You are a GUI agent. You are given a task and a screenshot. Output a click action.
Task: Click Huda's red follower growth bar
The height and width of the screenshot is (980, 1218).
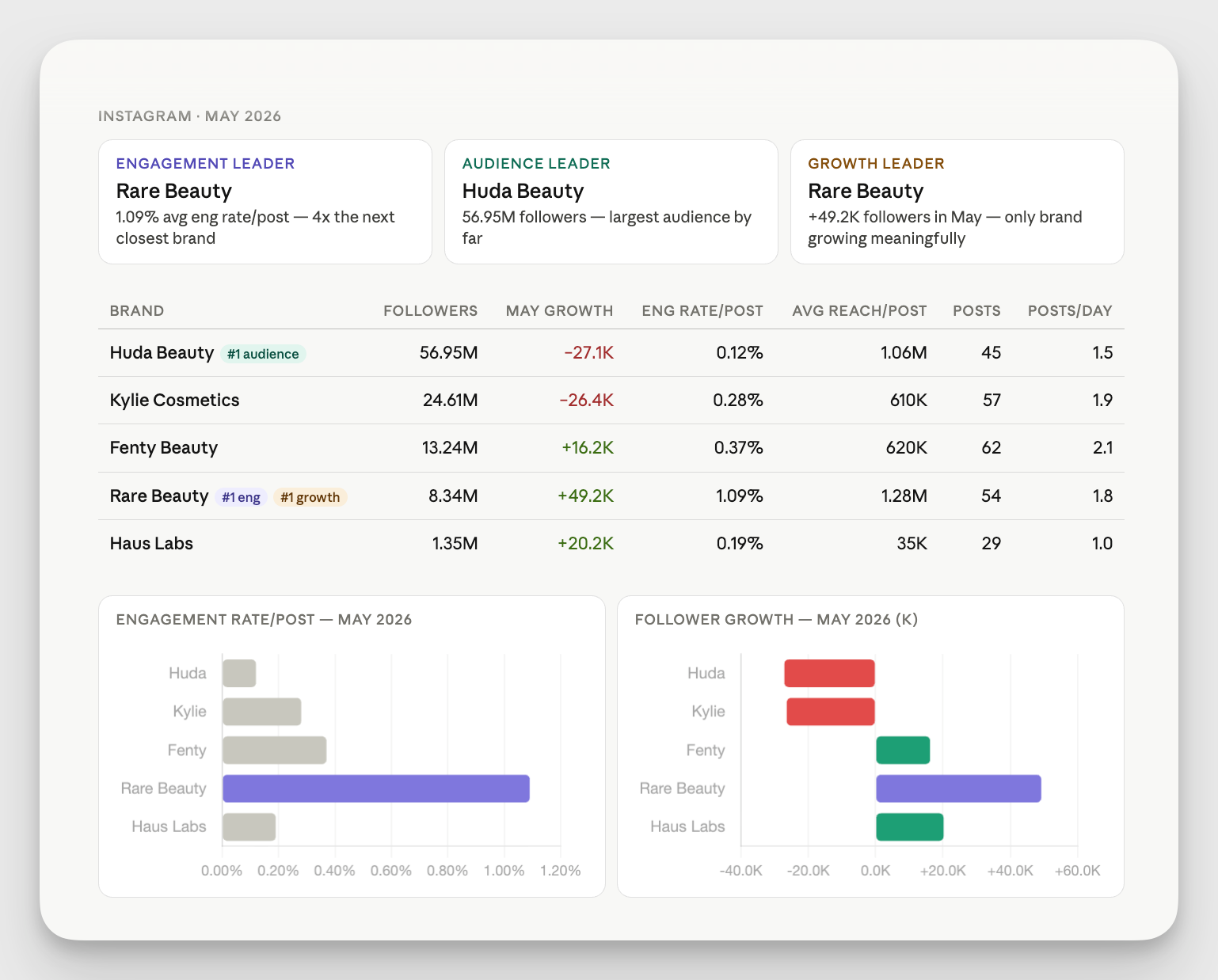point(830,674)
